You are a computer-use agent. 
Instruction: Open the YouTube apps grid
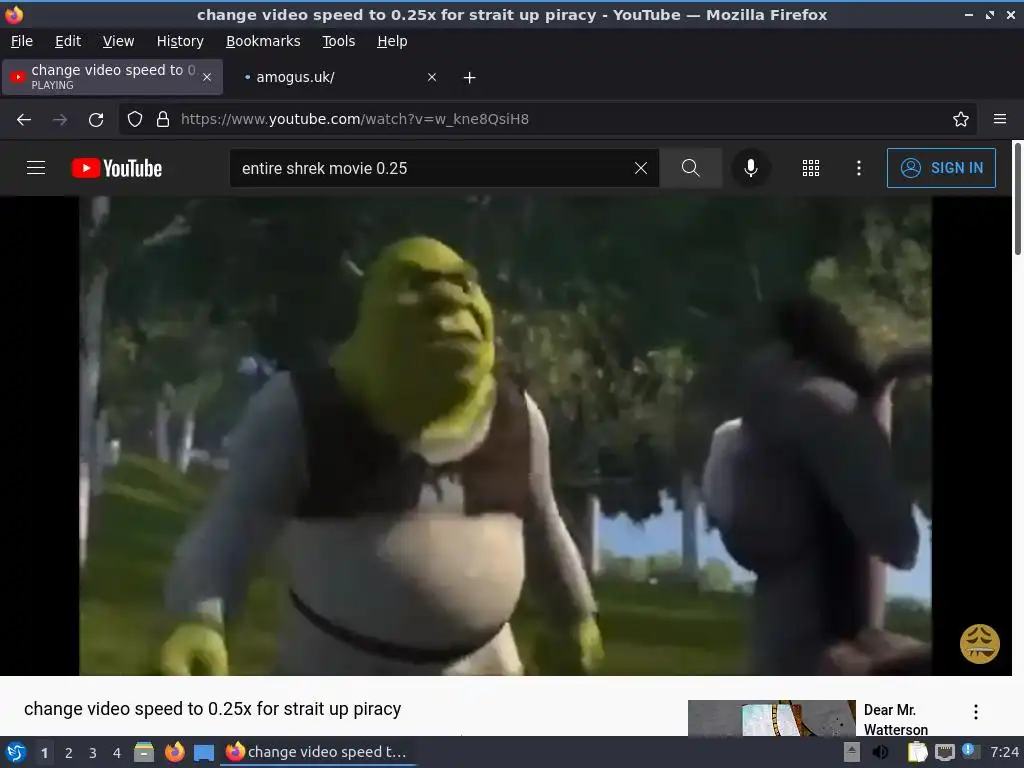tap(810, 168)
